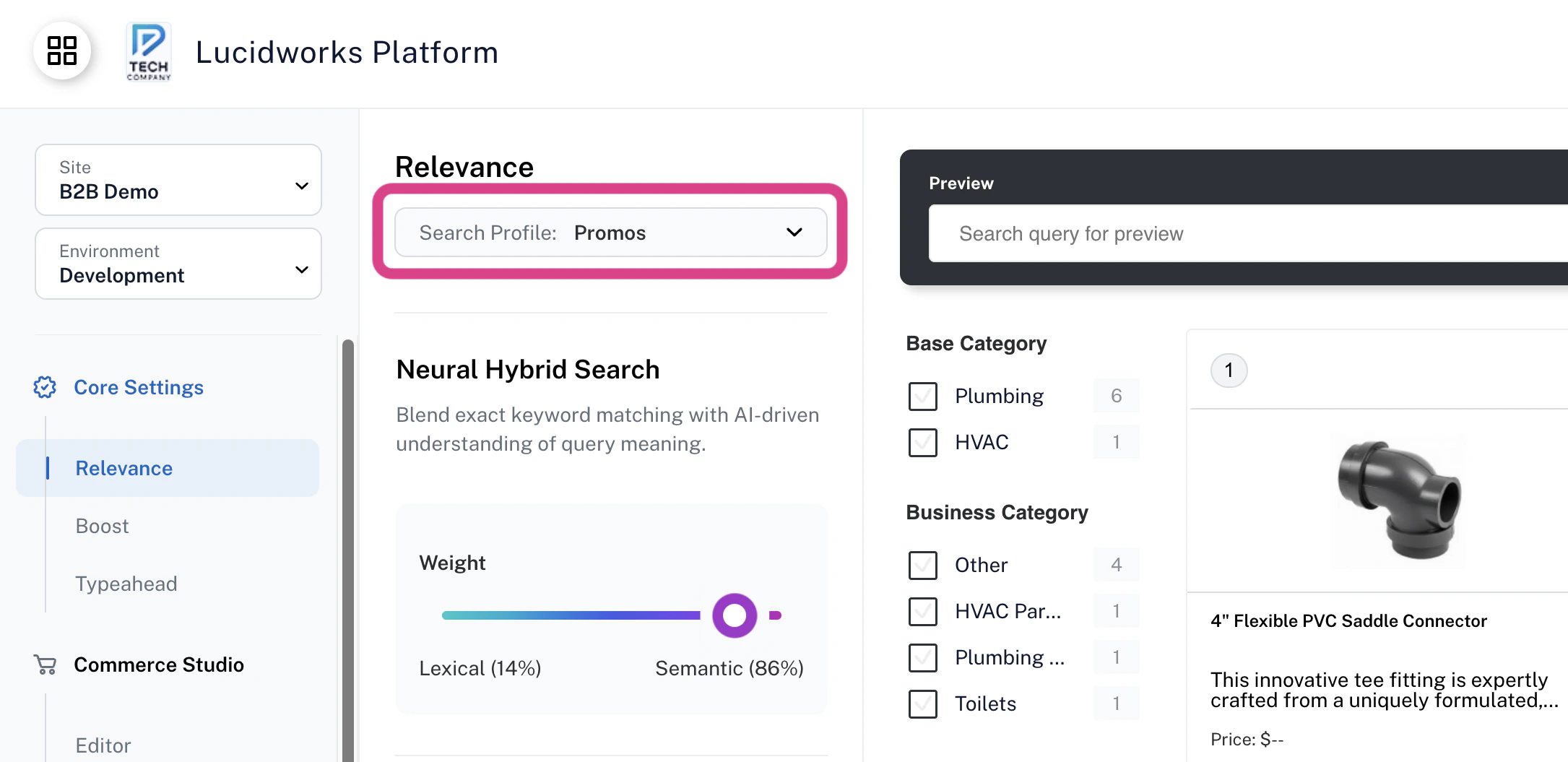Expand the Search Profile Promos dropdown
Screen dimensions: 1568x762
(x=611, y=233)
